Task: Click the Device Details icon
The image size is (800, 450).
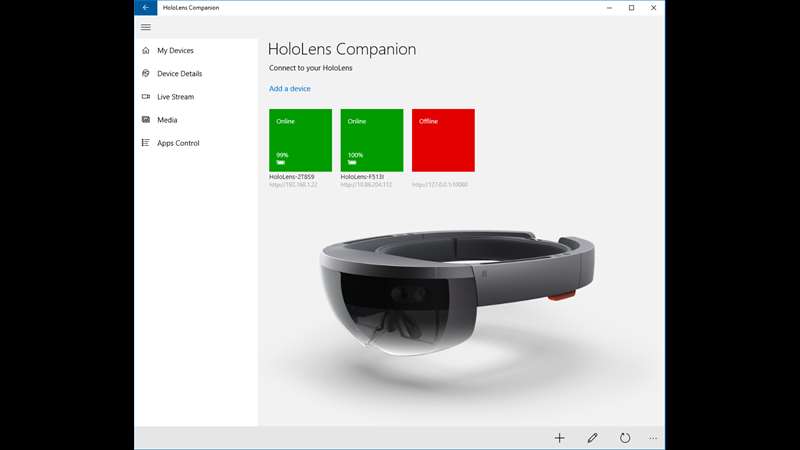Action: pyautogui.click(x=146, y=73)
